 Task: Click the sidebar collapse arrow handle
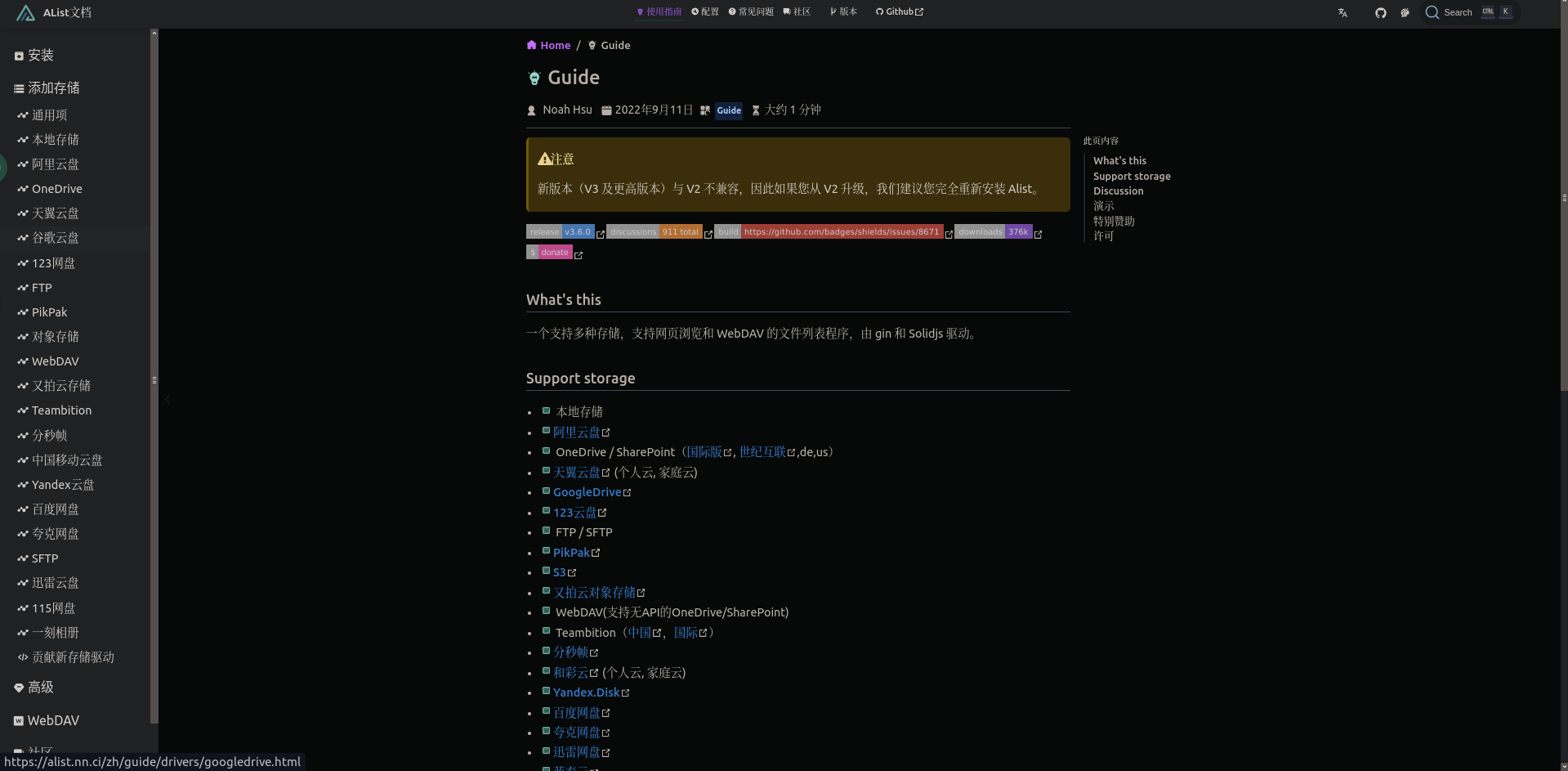click(x=168, y=400)
